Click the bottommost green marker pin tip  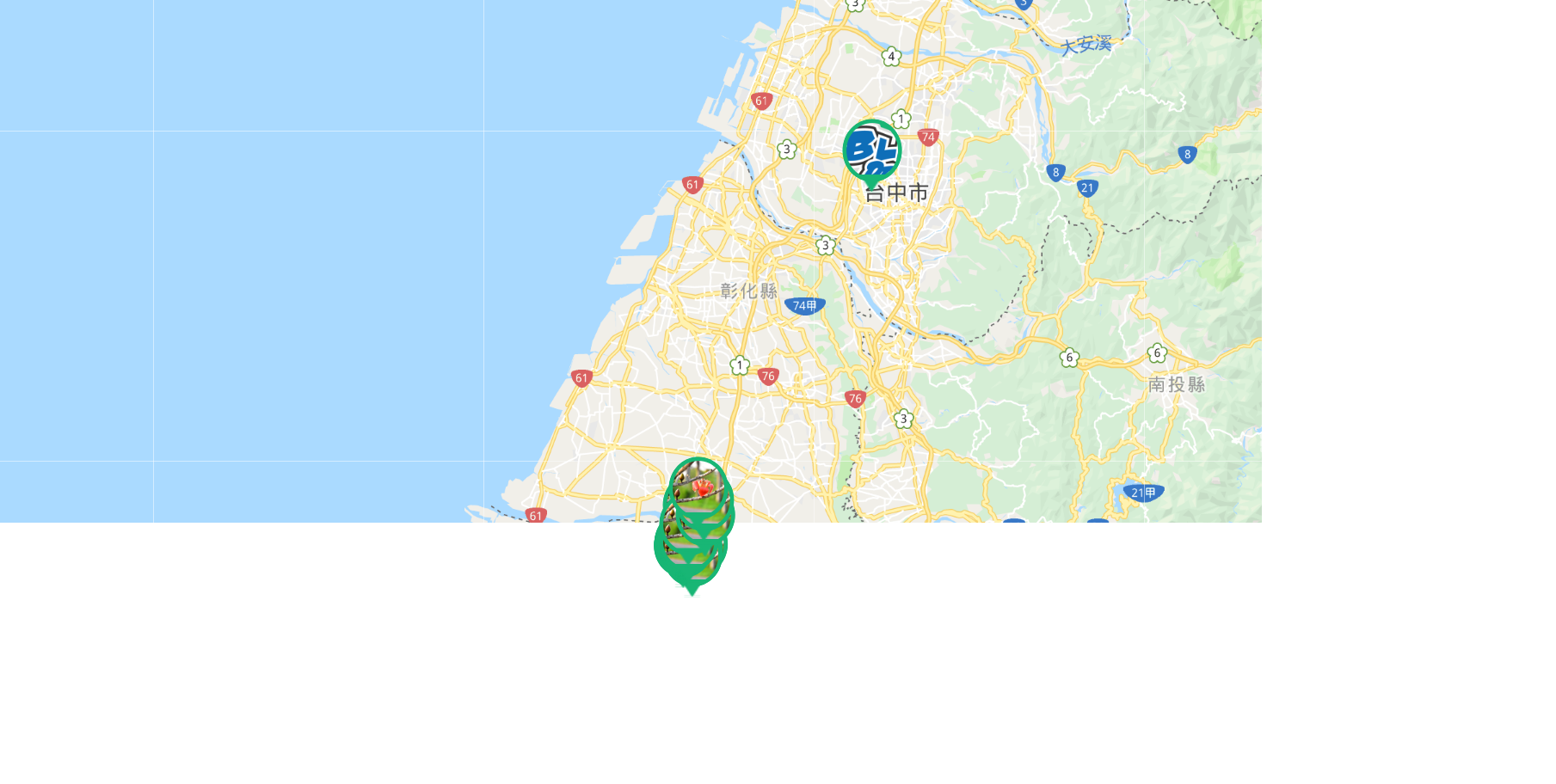click(692, 591)
